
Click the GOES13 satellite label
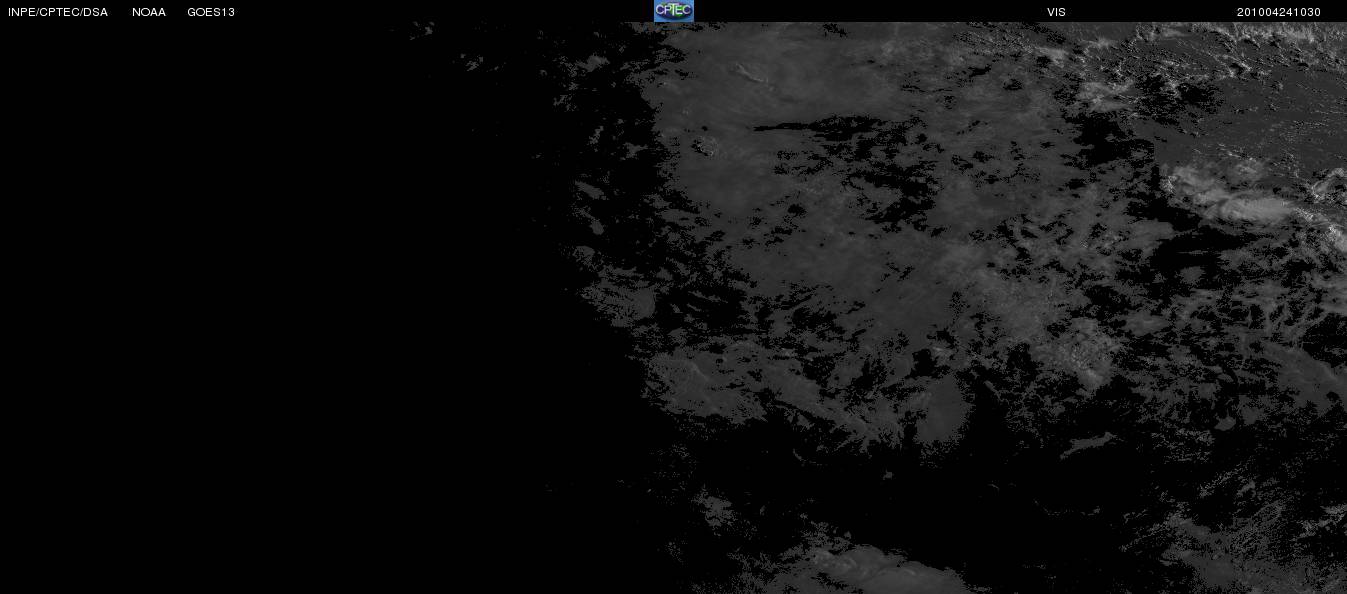coord(211,12)
